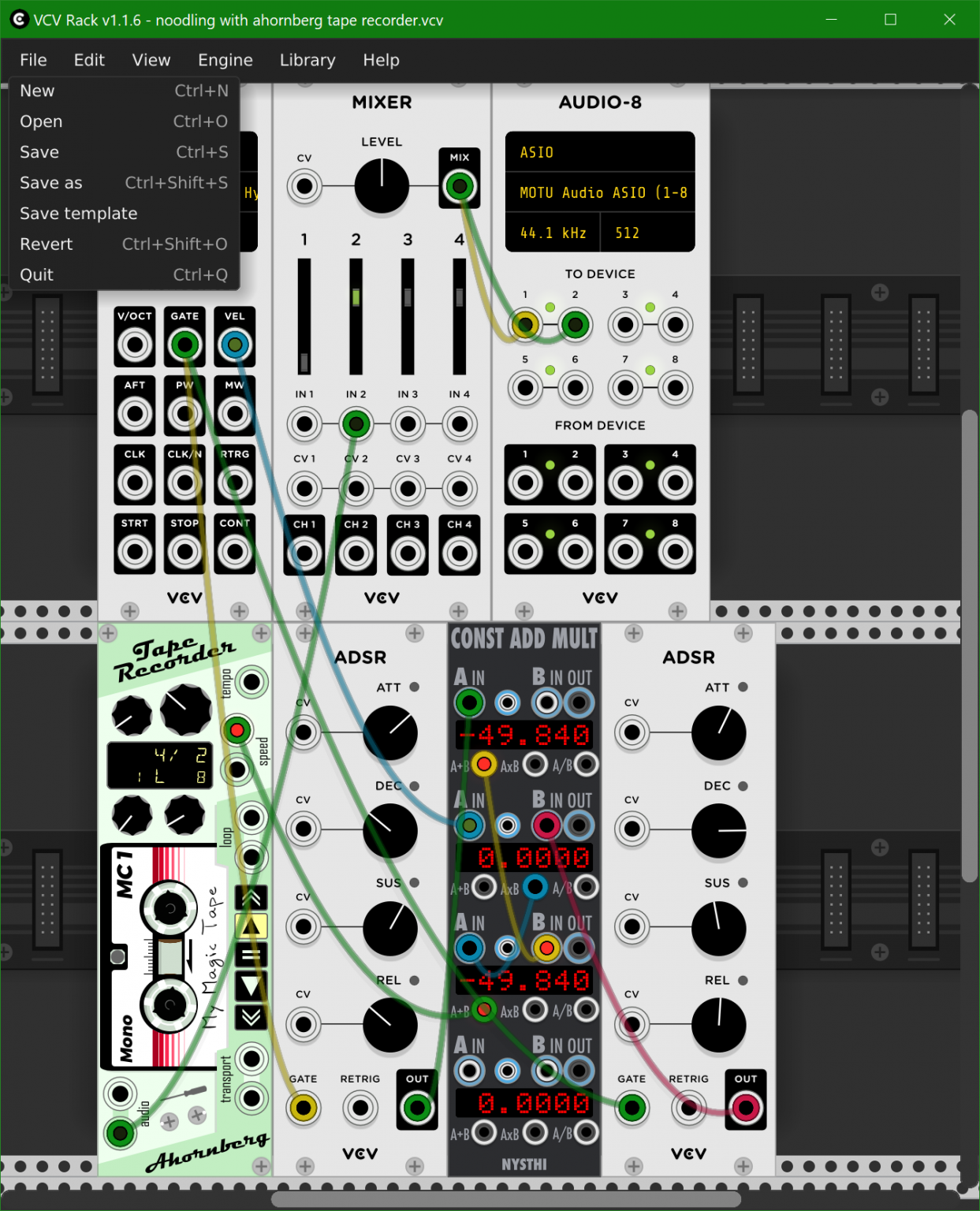The height and width of the screenshot is (1211, 980).
Task: Click the left ADSR RETRIG jack
Action: pyautogui.click(x=360, y=1108)
